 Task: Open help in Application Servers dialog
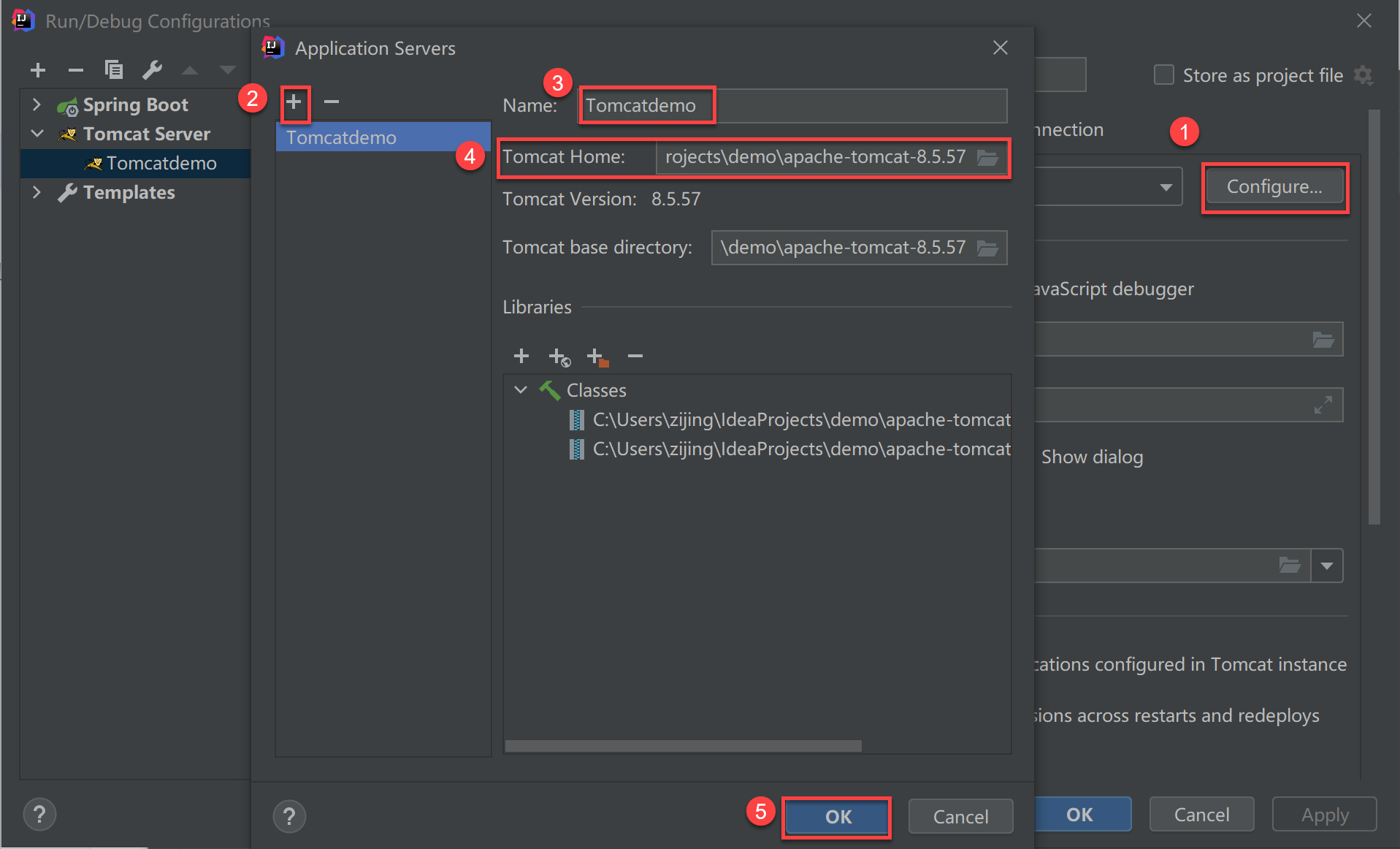click(x=289, y=816)
